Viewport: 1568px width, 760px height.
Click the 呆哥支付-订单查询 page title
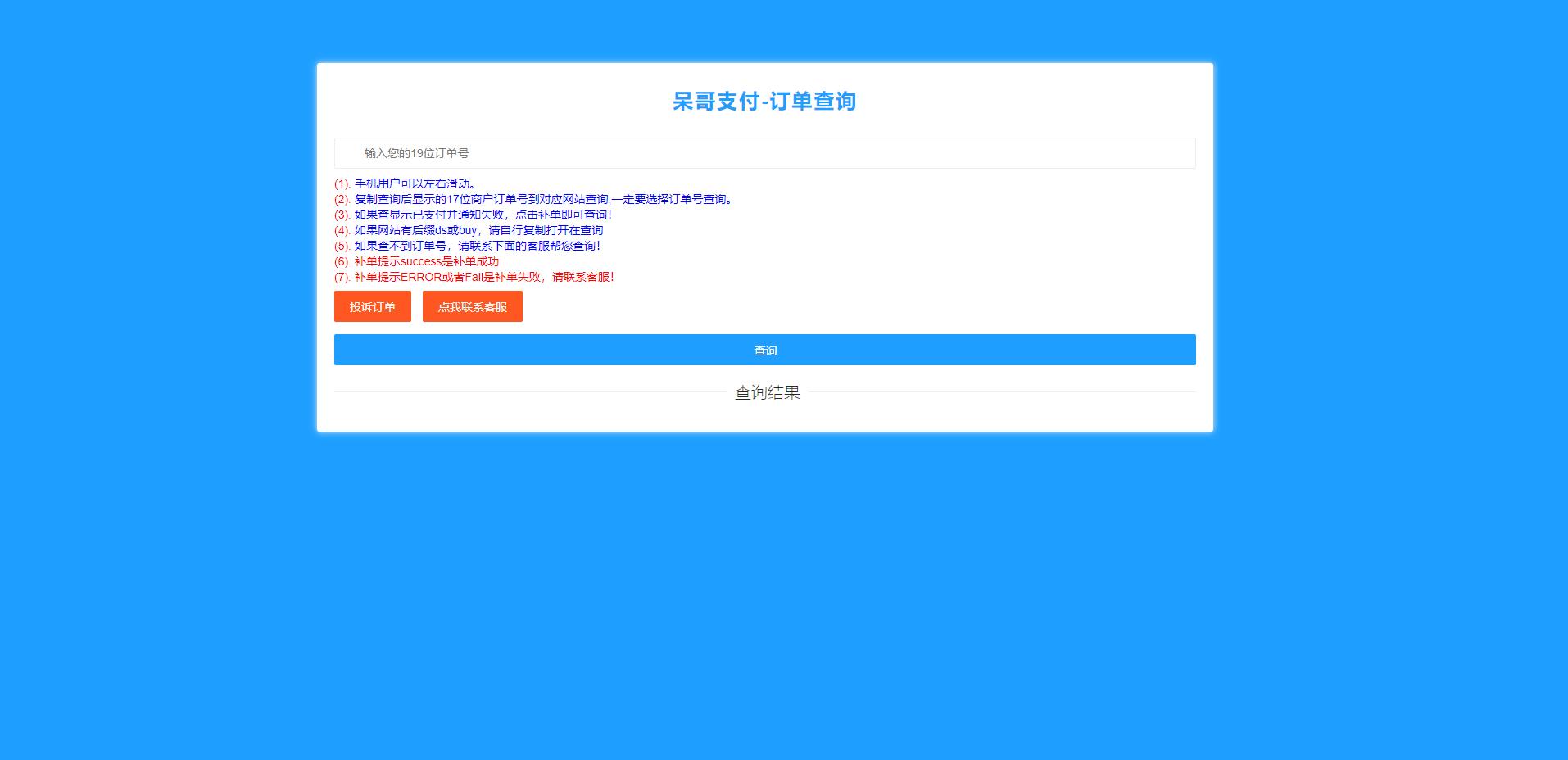pyautogui.click(x=764, y=102)
